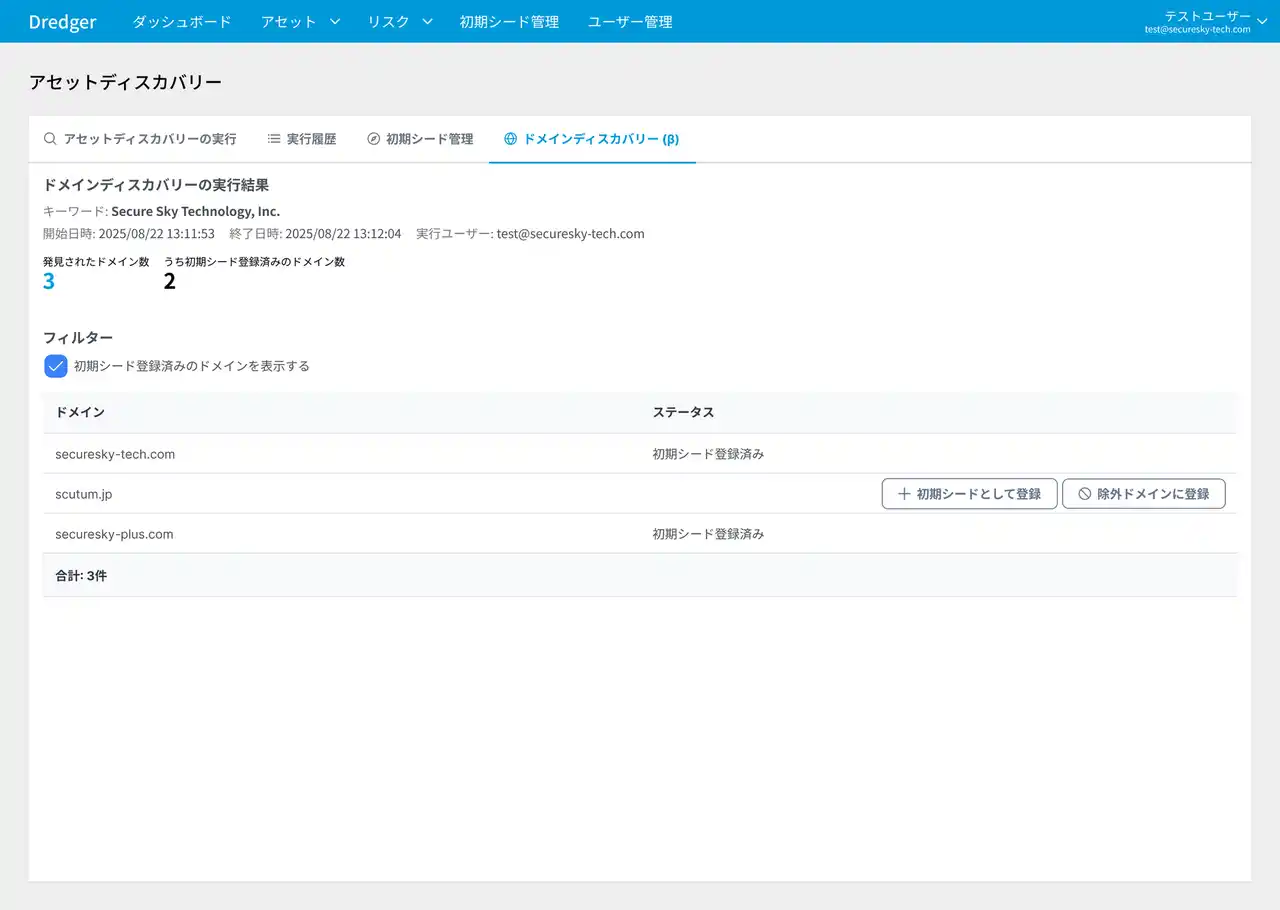Click the list icon beside 実行履歴
The image size is (1280, 910).
272,139
